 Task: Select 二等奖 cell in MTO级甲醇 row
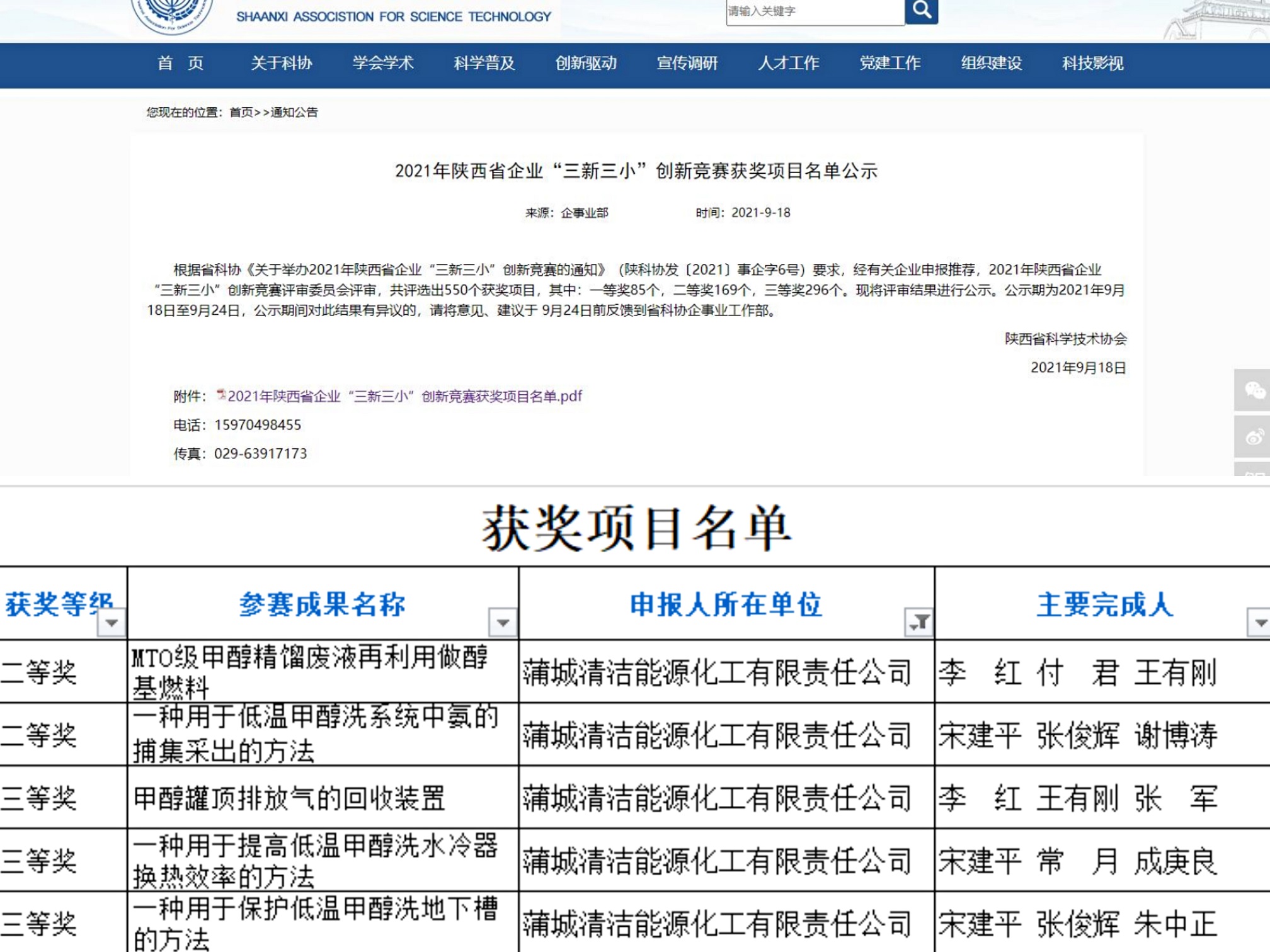pyautogui.click(x=63, y=672)
